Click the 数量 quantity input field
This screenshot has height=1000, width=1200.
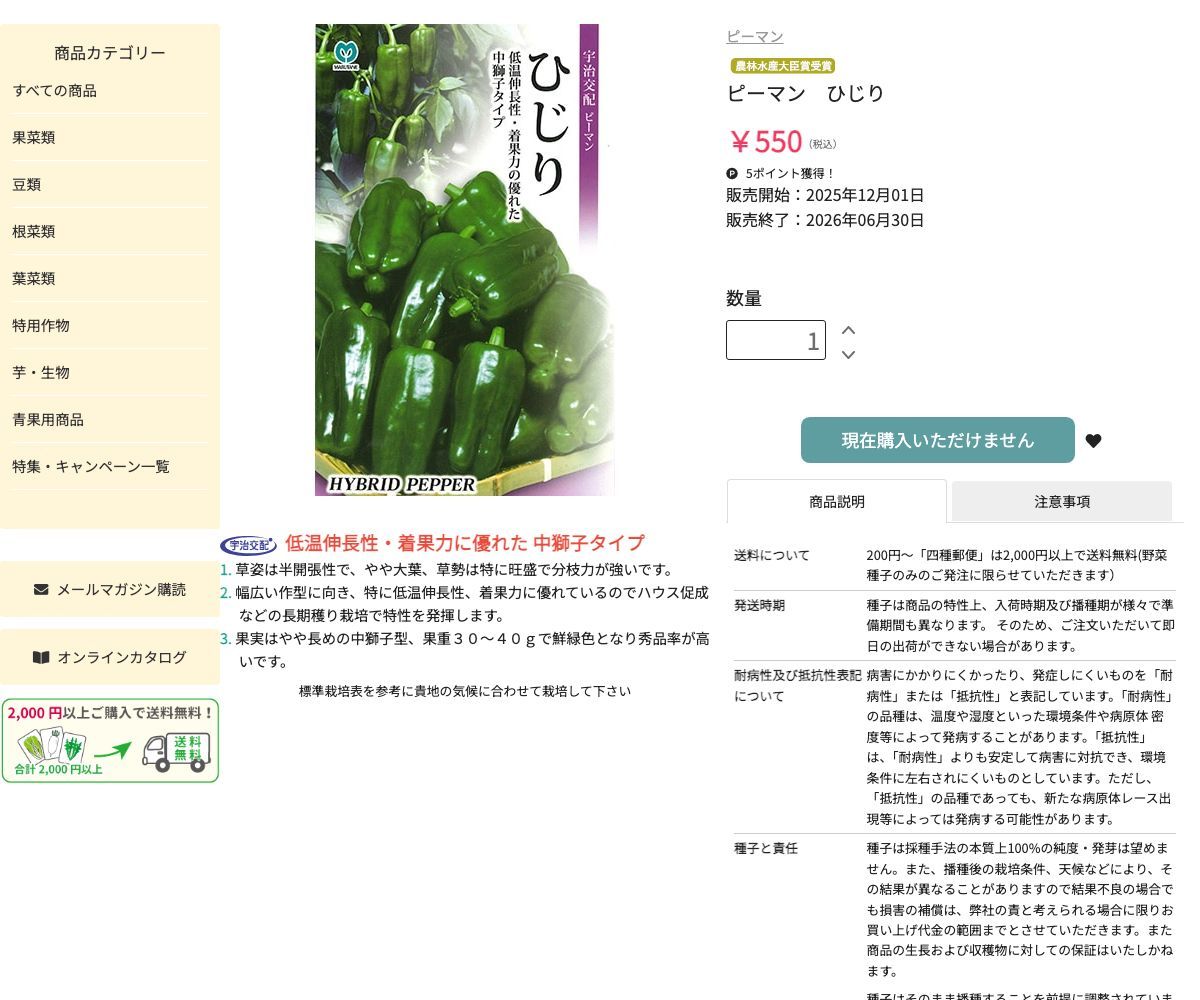coord(776,340)
